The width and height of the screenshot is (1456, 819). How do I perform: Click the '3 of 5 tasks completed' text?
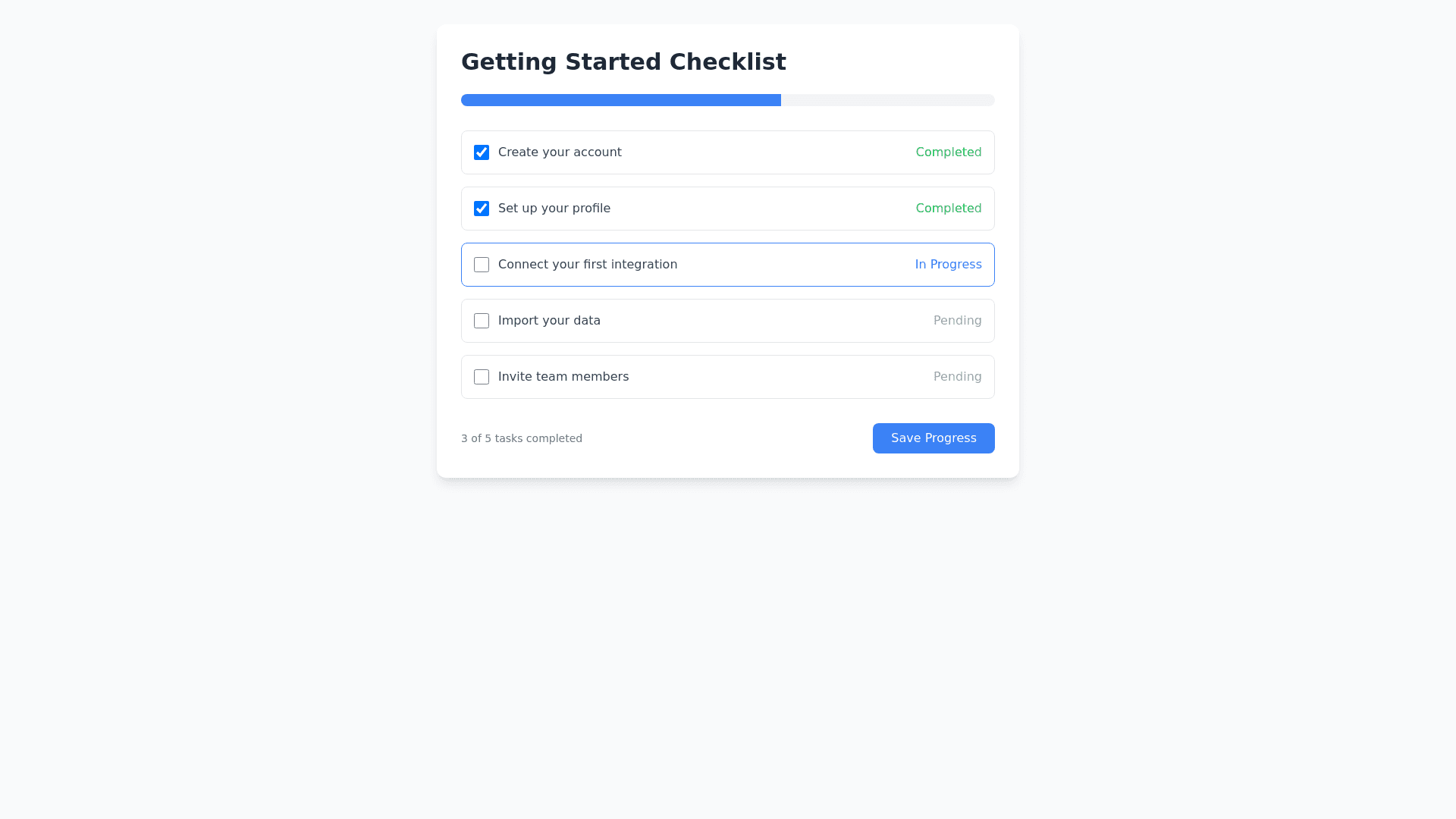tap(522, 438)
